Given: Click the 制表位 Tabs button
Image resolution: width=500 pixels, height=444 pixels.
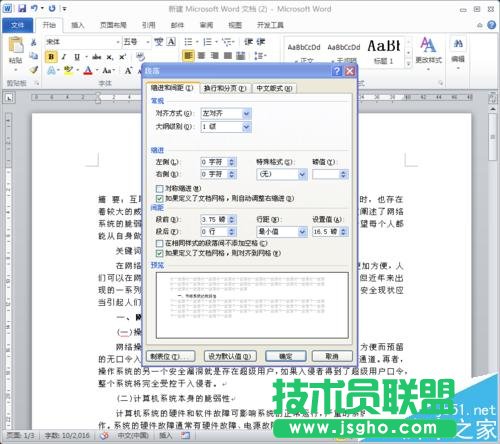Looking at the screenshot, I should (x=170, y=356).
